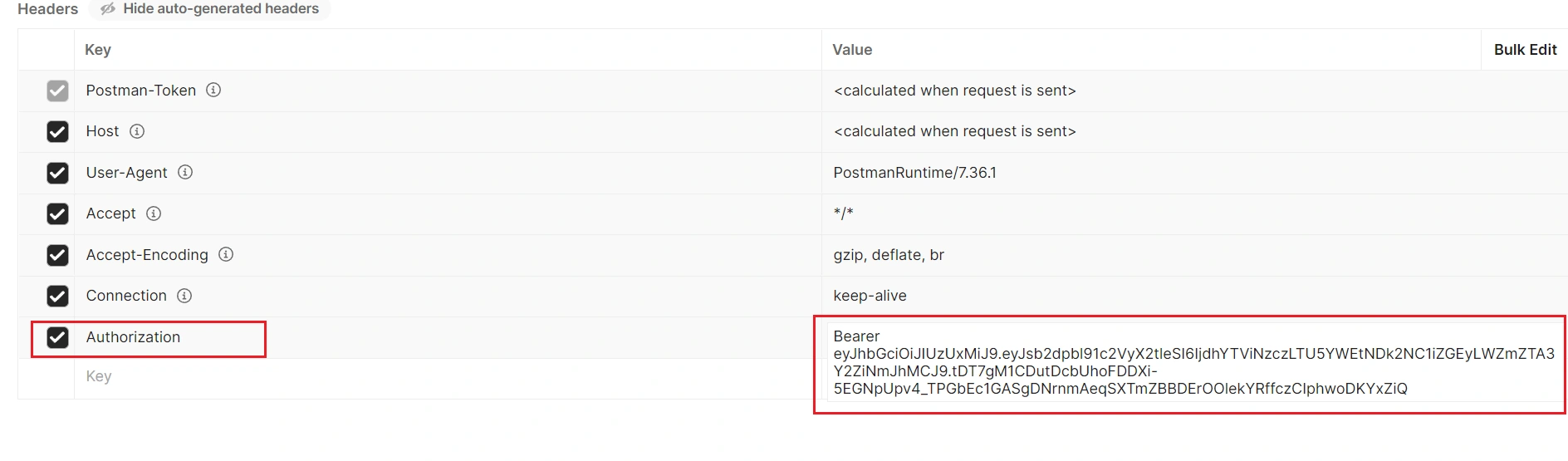Uncheck the Accept-Encoding checkbox
Image resolution: width=1568 pixels, height=461 pixels.
pos(57,255)
